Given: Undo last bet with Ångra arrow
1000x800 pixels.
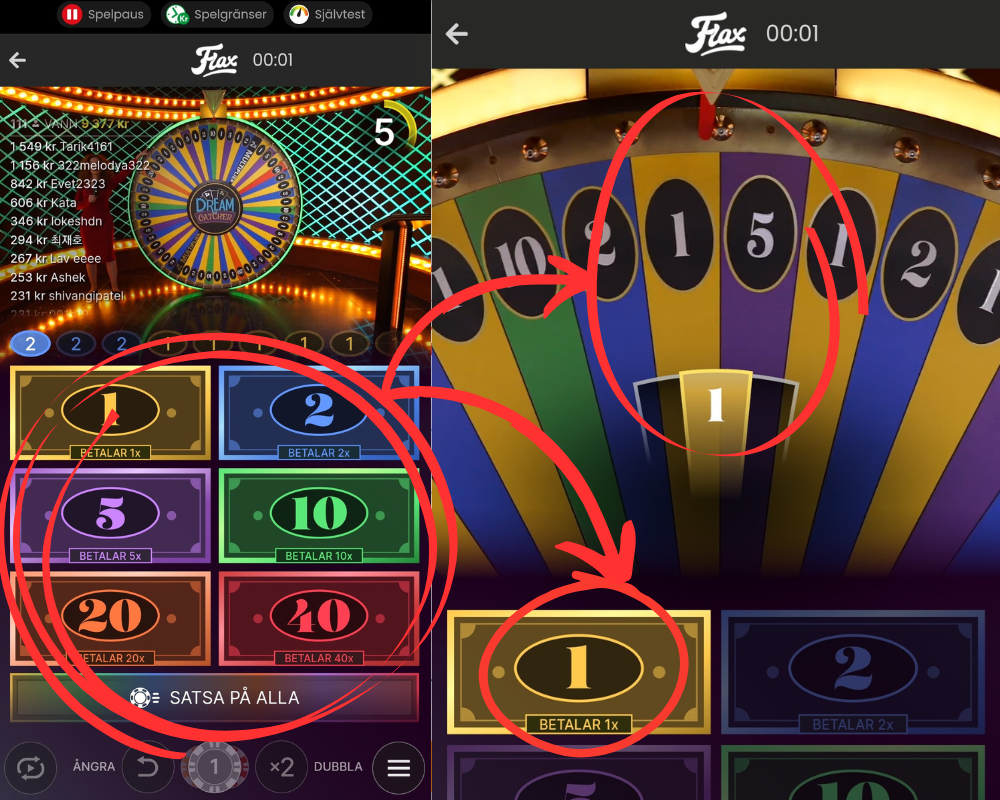Looking at the screenshot, I should click(148, 767).
